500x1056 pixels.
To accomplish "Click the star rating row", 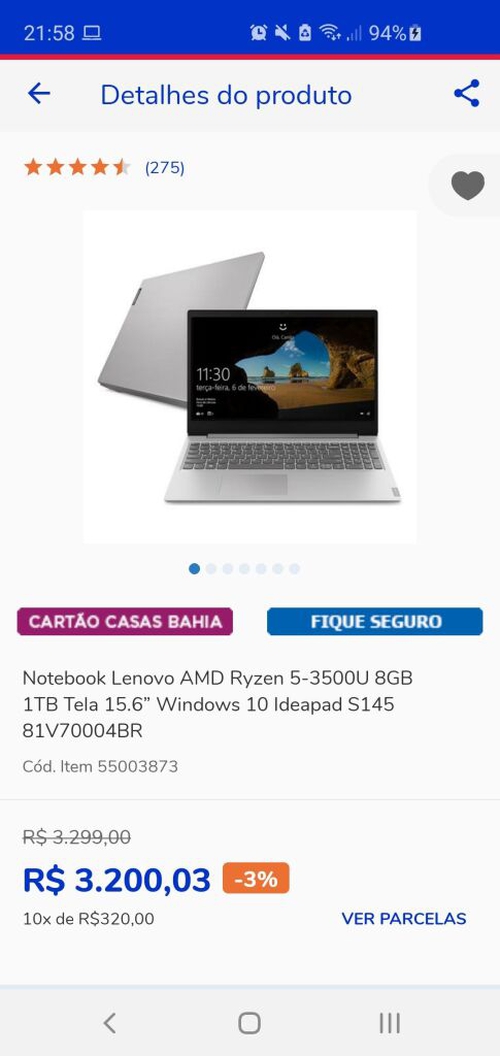I will (77, 167).
